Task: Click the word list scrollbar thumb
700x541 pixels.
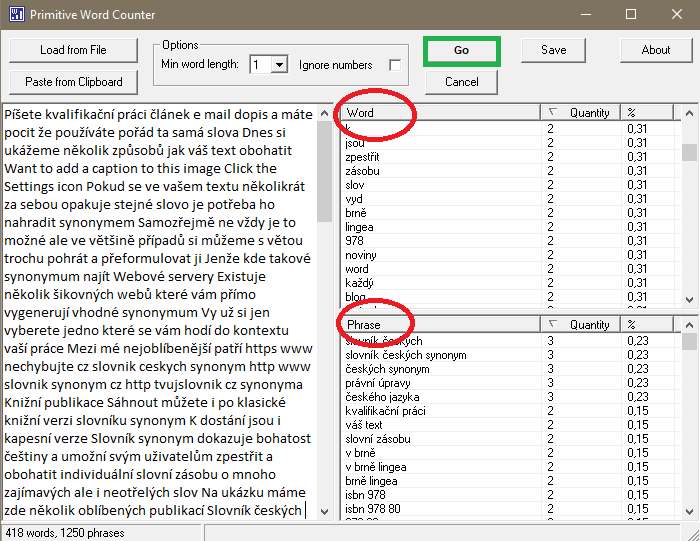Action: (x=689, y=152)
